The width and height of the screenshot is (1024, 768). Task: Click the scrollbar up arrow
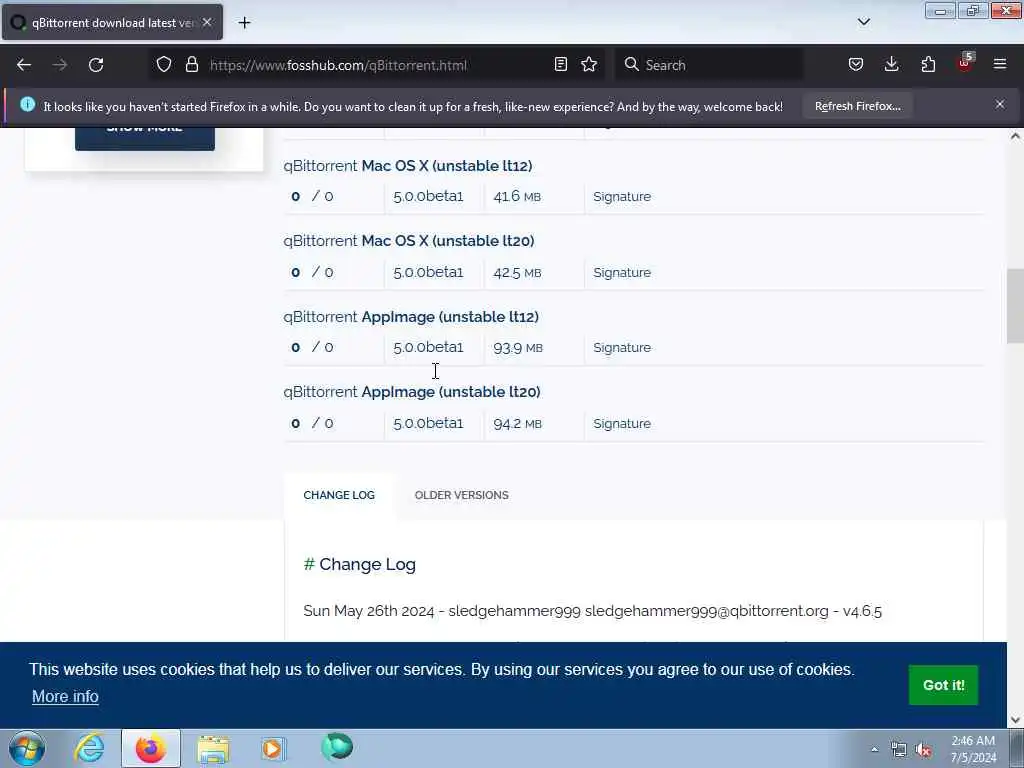[x=1015, y=136]
